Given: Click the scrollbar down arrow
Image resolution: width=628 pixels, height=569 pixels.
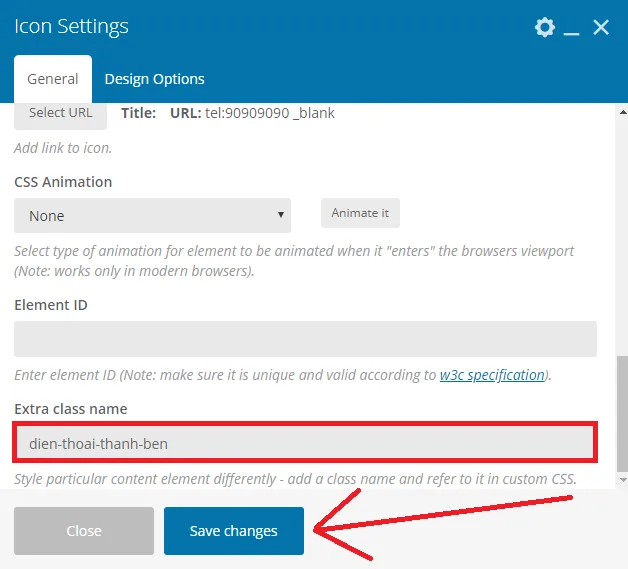Looking at the screenshot, I should tap(623, 479).
